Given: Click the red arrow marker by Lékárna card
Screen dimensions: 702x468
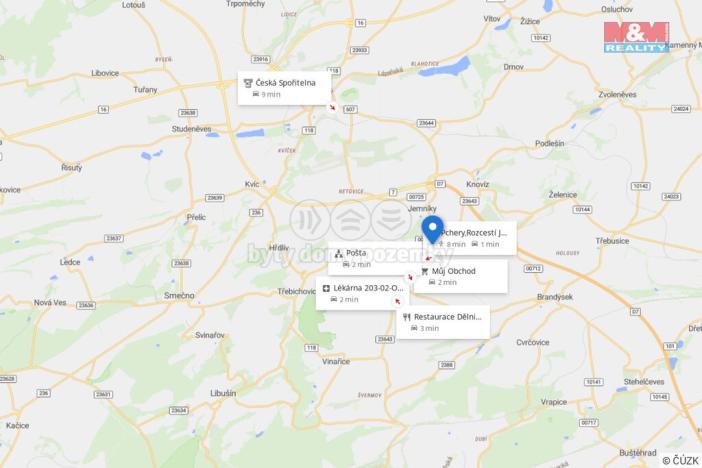Looking at the screenshot, I should (x=398, y=301).
